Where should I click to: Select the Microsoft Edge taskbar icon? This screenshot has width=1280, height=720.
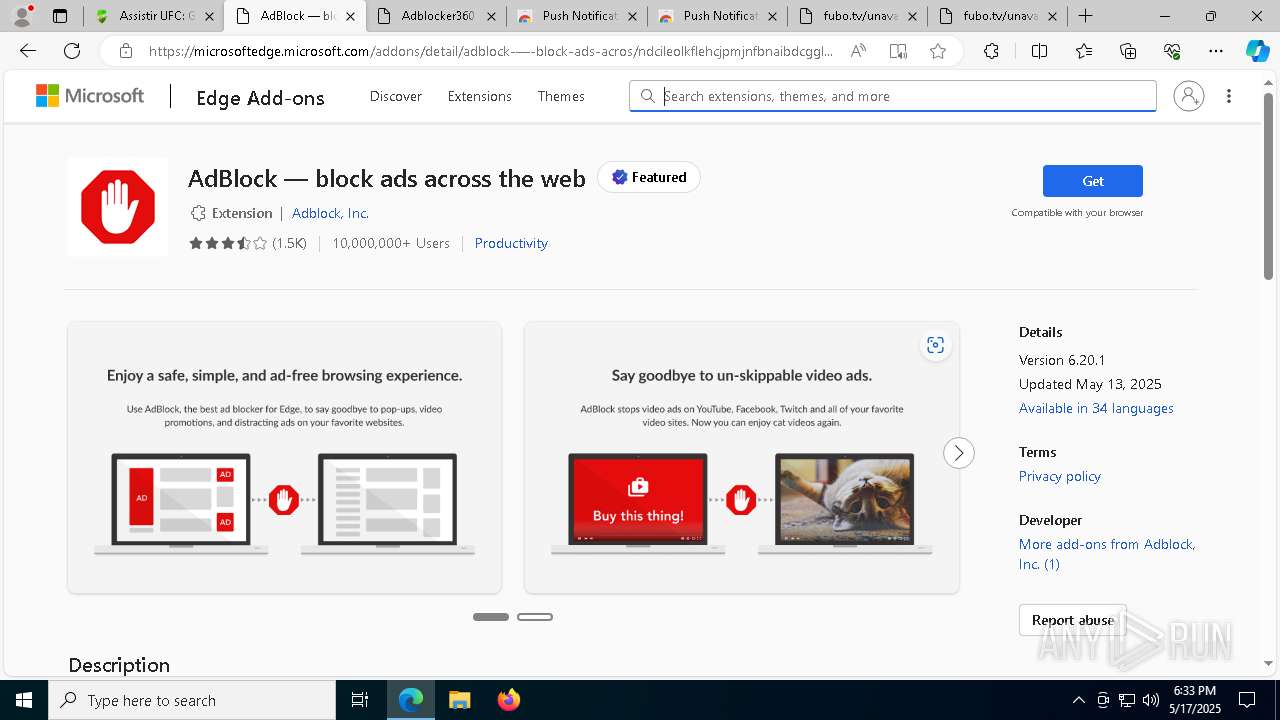click(x=411, y=700)
